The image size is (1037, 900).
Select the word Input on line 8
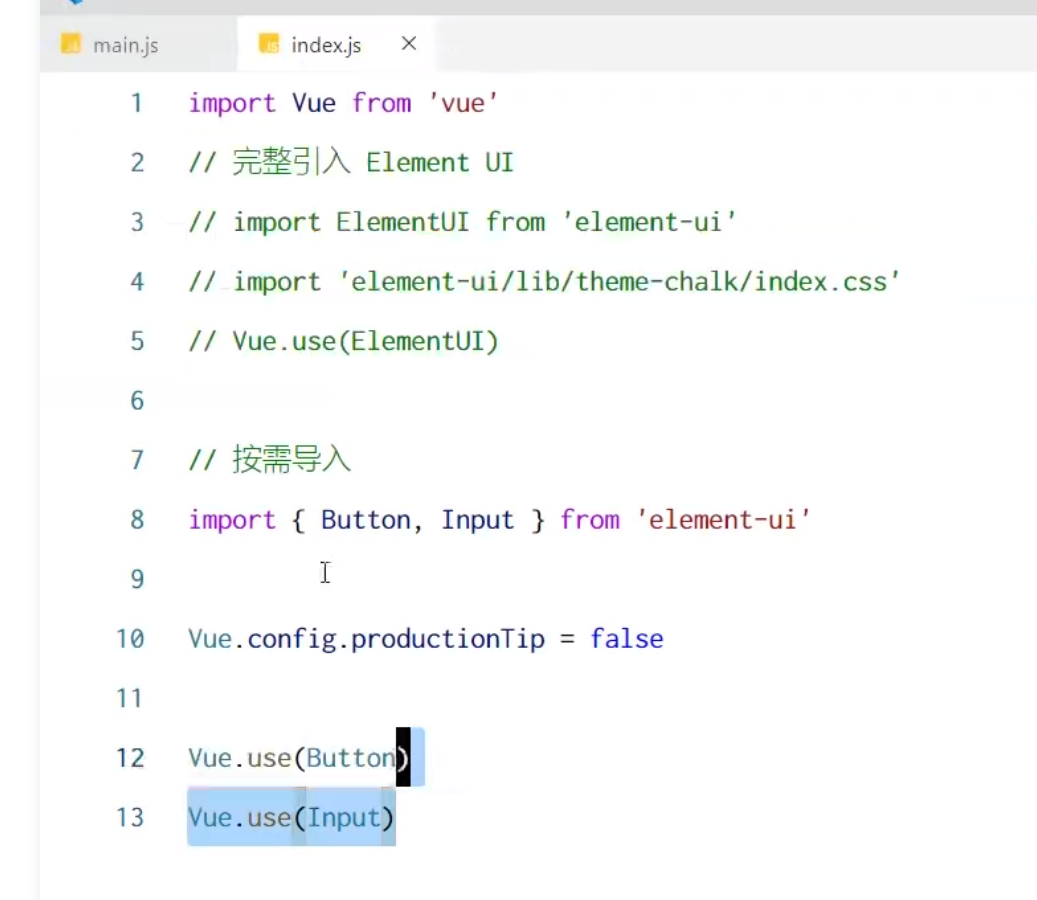[x=477, y=519]
